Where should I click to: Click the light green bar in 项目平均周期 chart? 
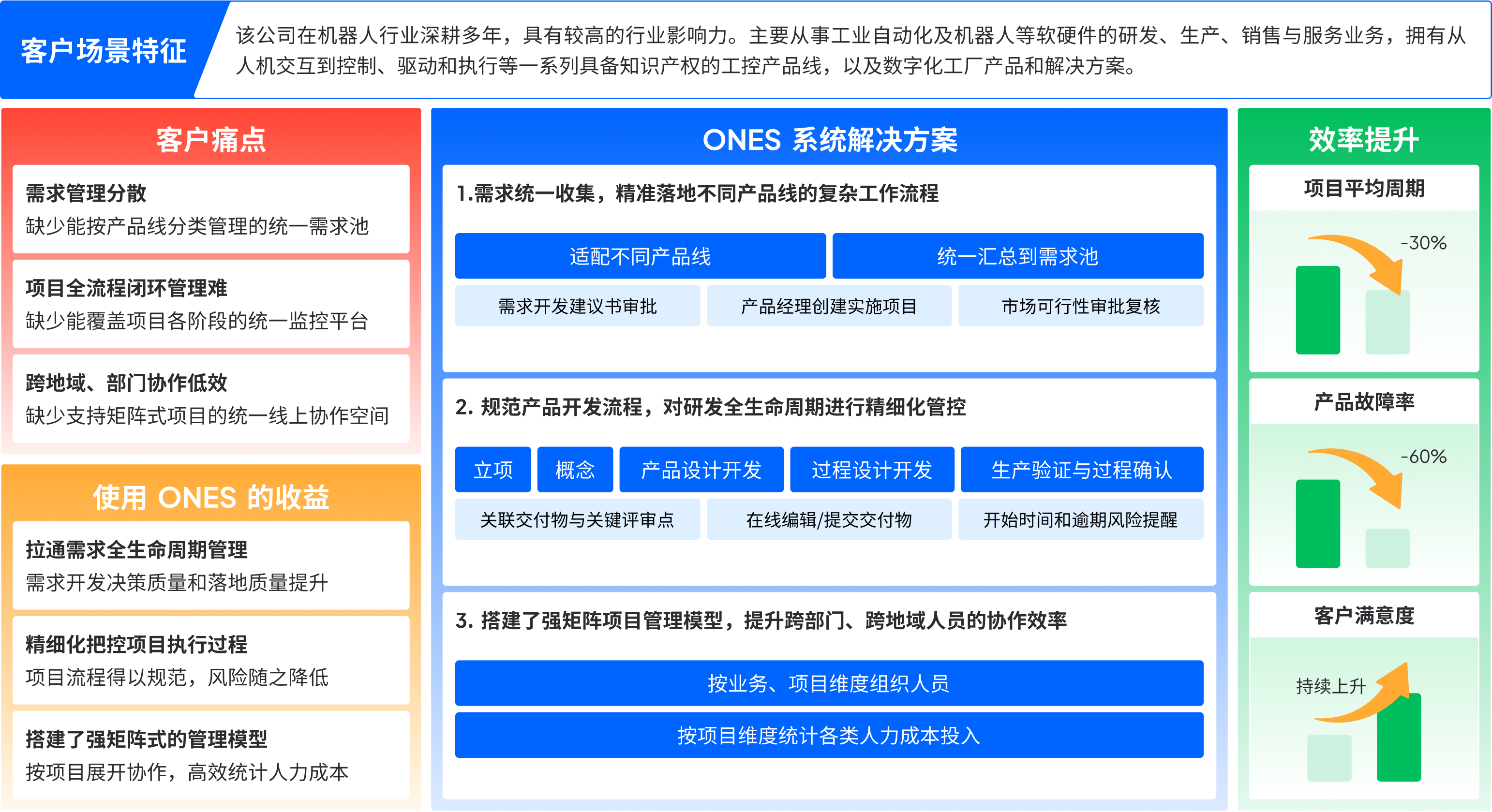[1387, 323]
